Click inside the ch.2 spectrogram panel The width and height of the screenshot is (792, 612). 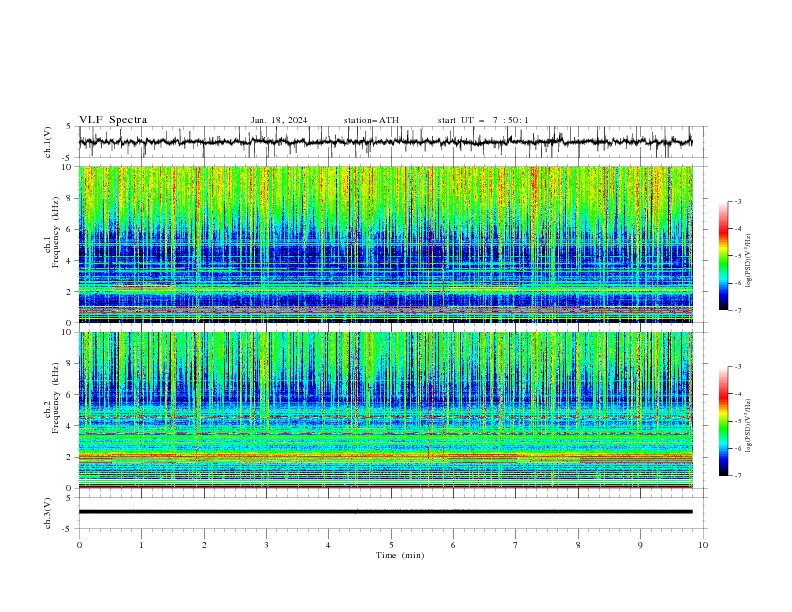click(x=386, y=410)
